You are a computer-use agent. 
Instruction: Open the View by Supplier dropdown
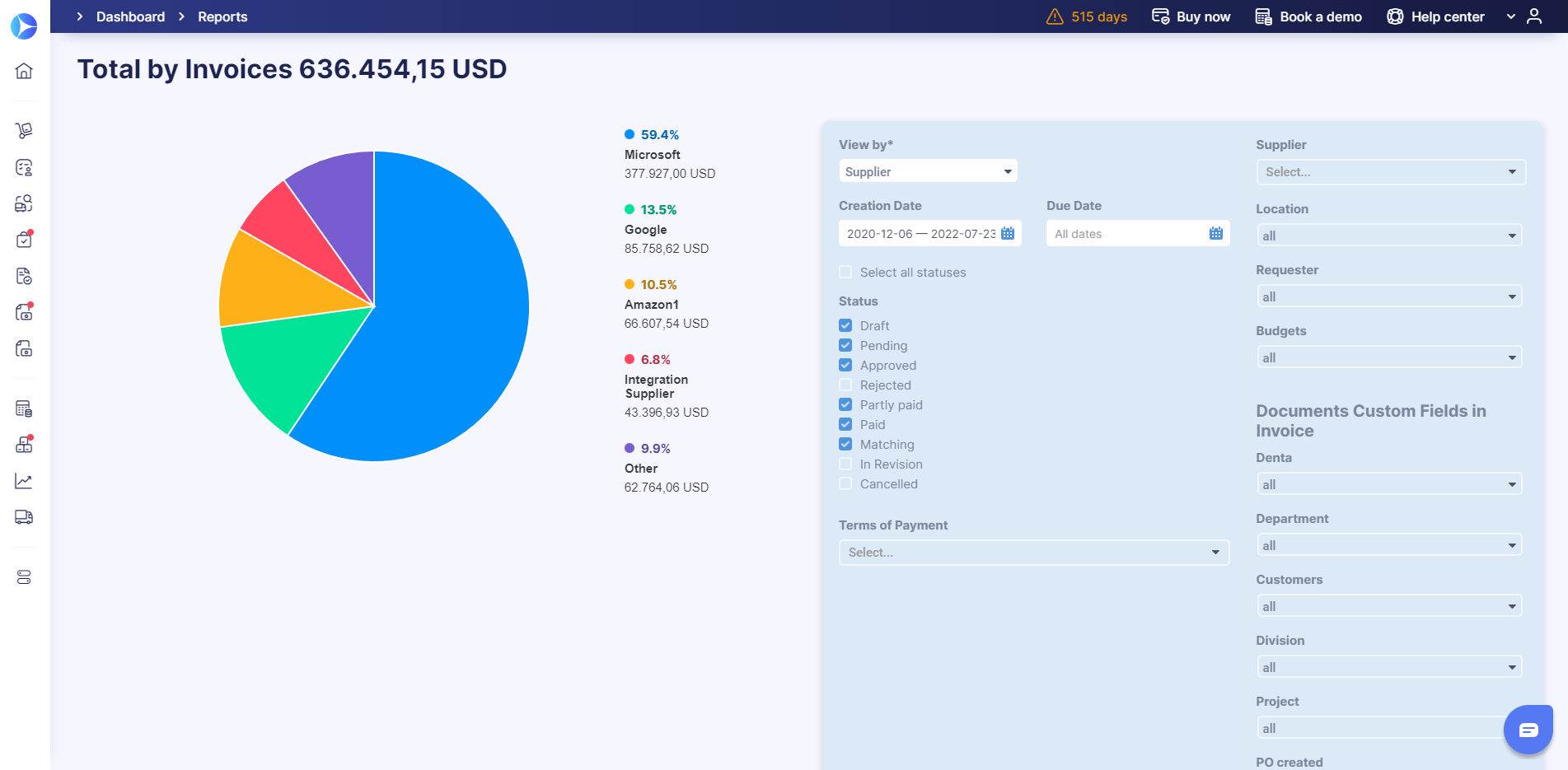[x=928, y=171]
